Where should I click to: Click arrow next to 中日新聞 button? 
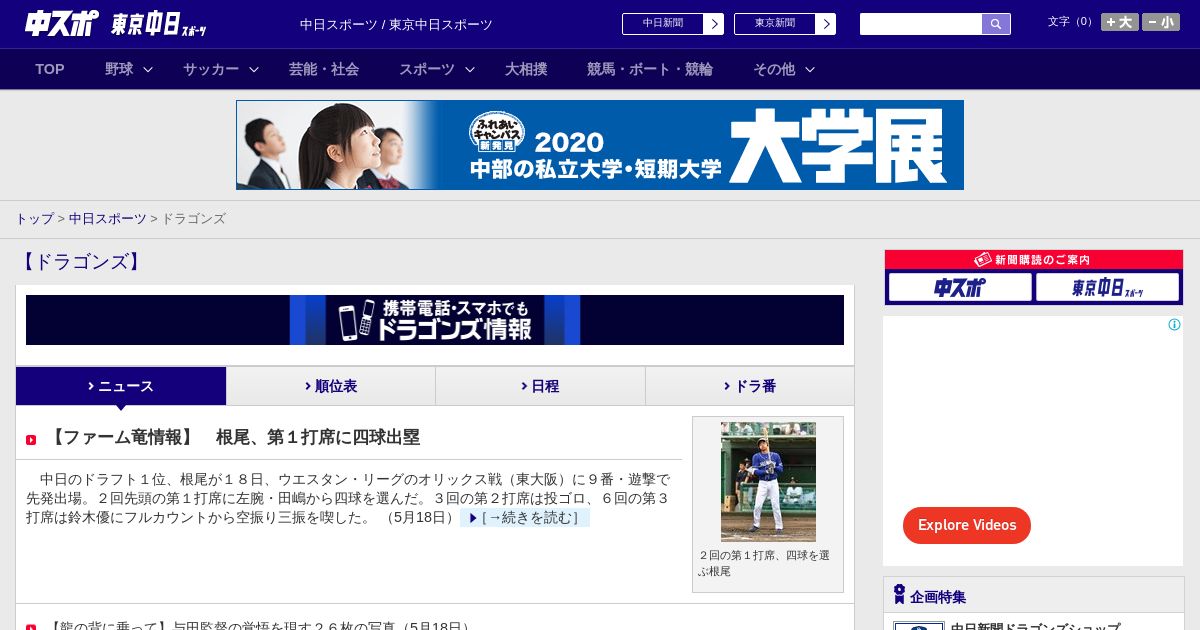pyautogui.click(x=714, y=24)
